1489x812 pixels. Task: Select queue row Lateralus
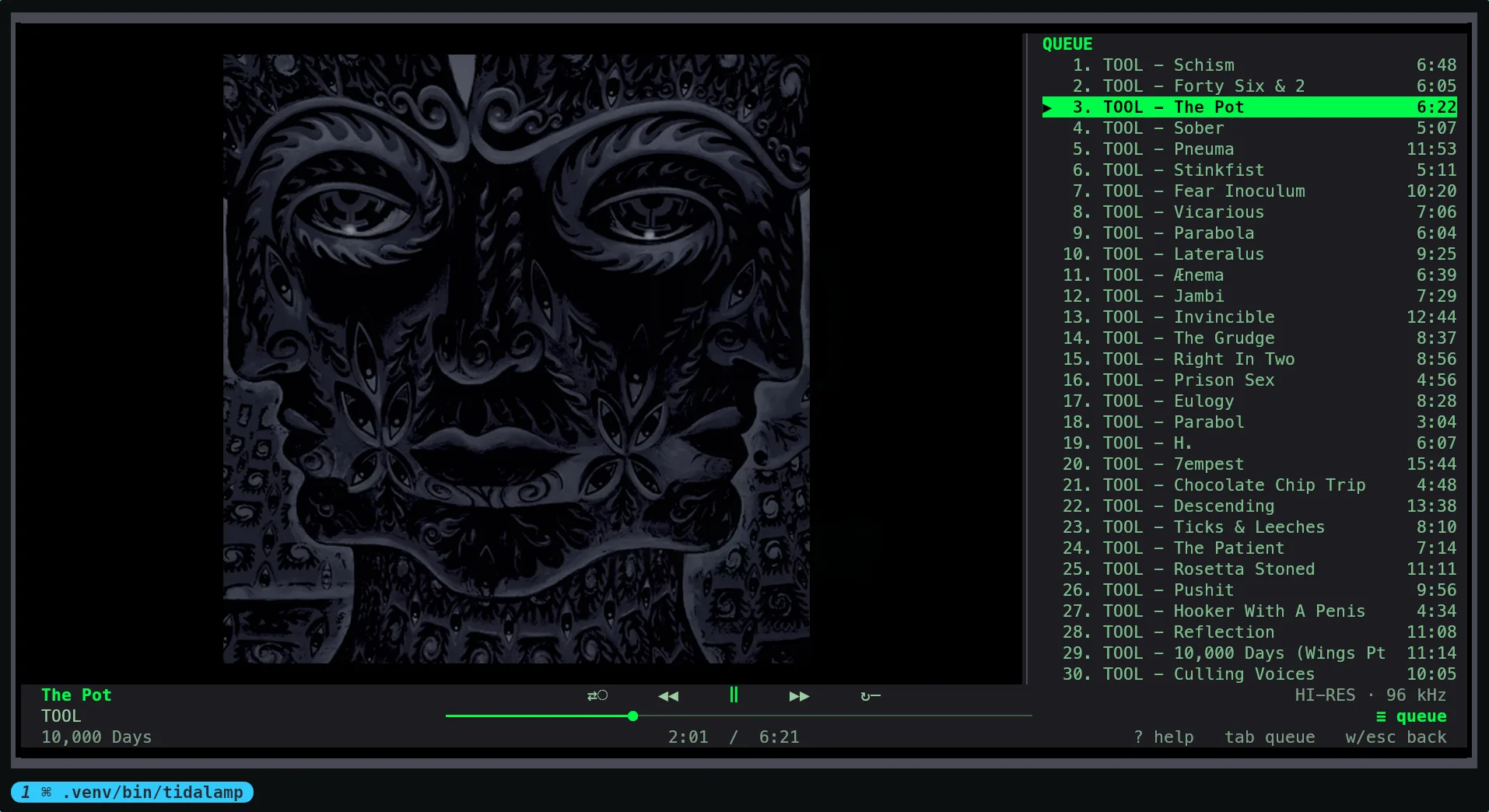coord(1249,254)
